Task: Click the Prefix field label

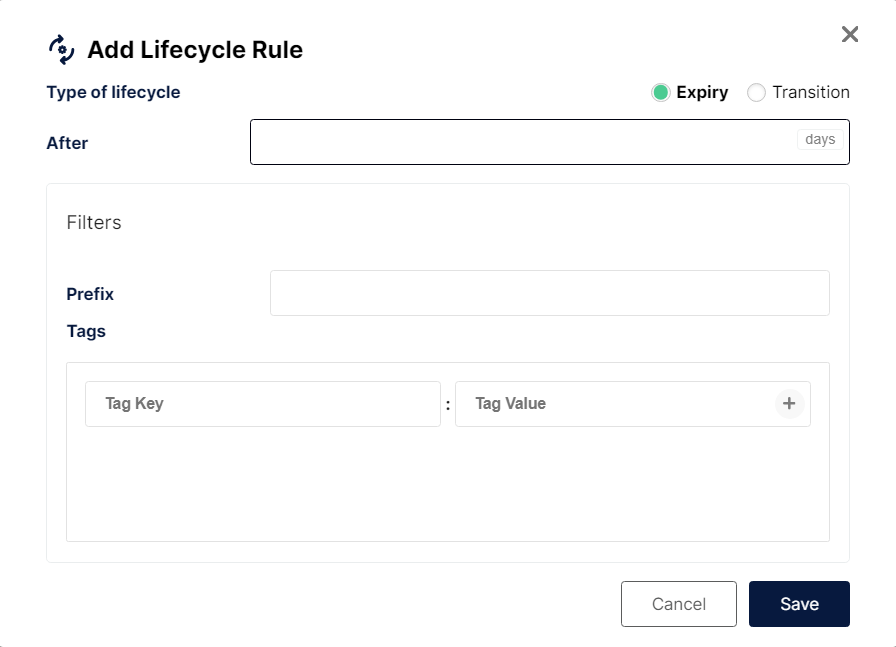Action: pyautogui.click(x=90, y=294)
